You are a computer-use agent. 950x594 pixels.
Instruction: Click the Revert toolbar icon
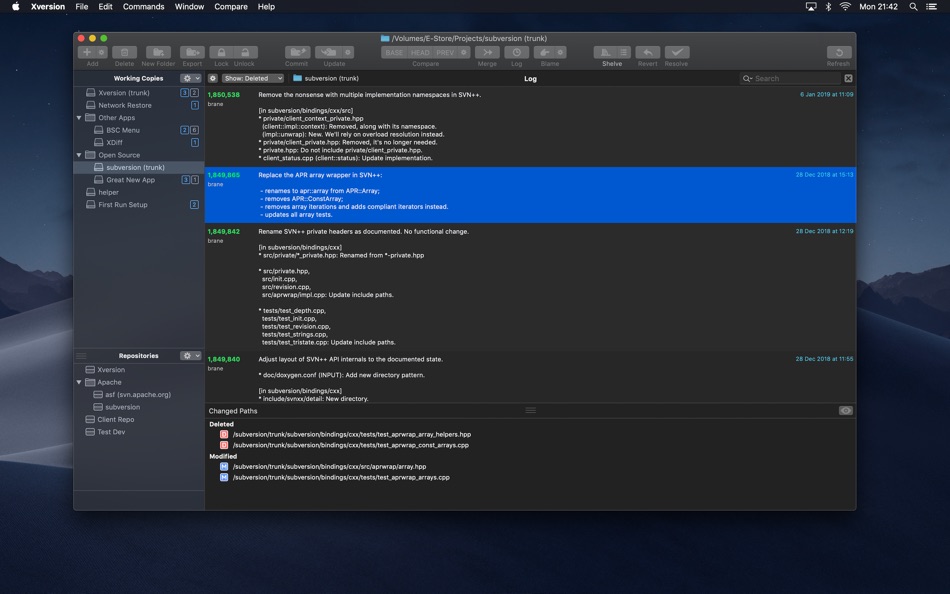648,52
